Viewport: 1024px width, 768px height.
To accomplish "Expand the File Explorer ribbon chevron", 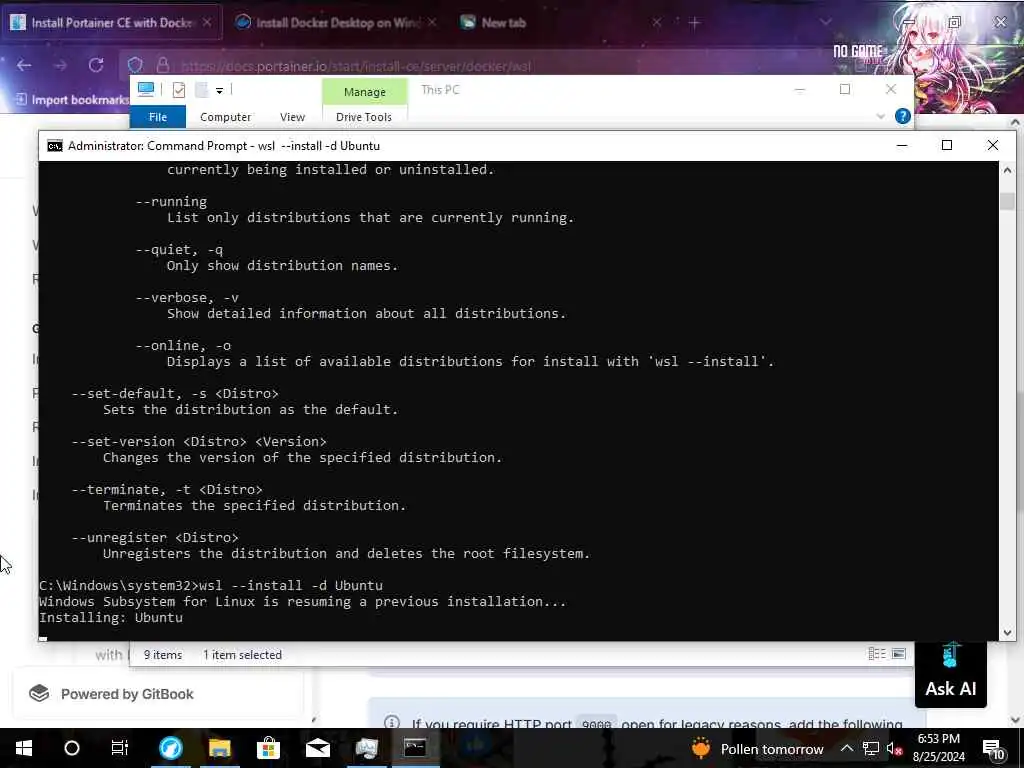I will (x=880, y=116).
